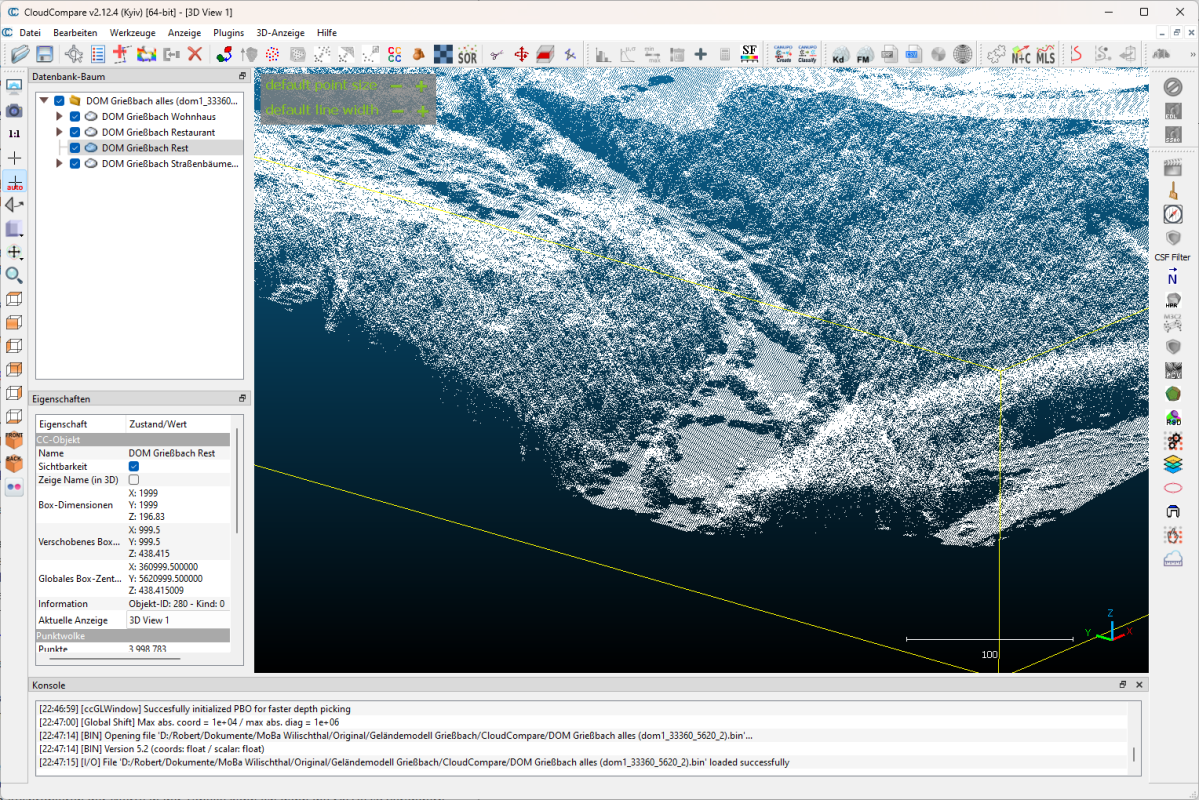
Task: Open the Werkzeuge menu
Action: (133, 32)
